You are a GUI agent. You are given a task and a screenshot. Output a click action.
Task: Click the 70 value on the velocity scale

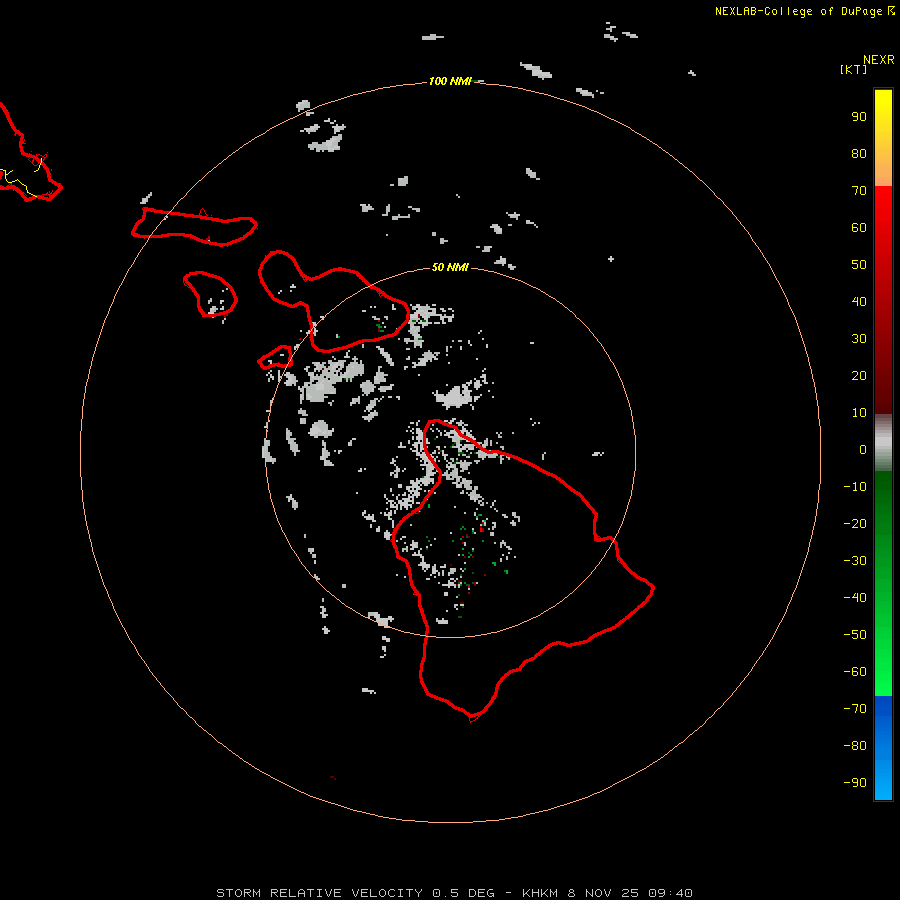859,191
